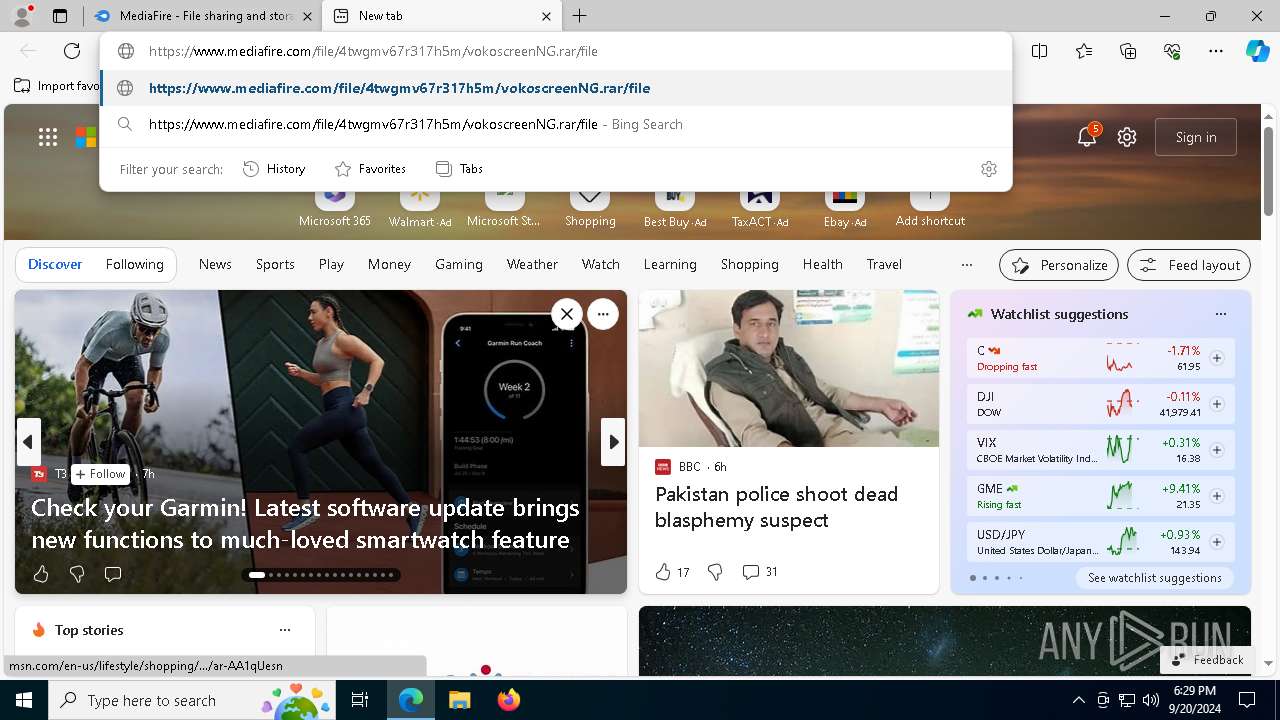Click the address bar URL field
The image size is (1280, 720).
coord(556,51)
